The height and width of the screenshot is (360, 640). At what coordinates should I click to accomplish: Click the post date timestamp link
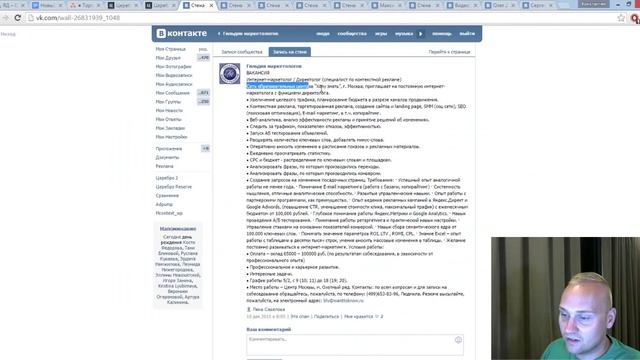tap(266, 316)
